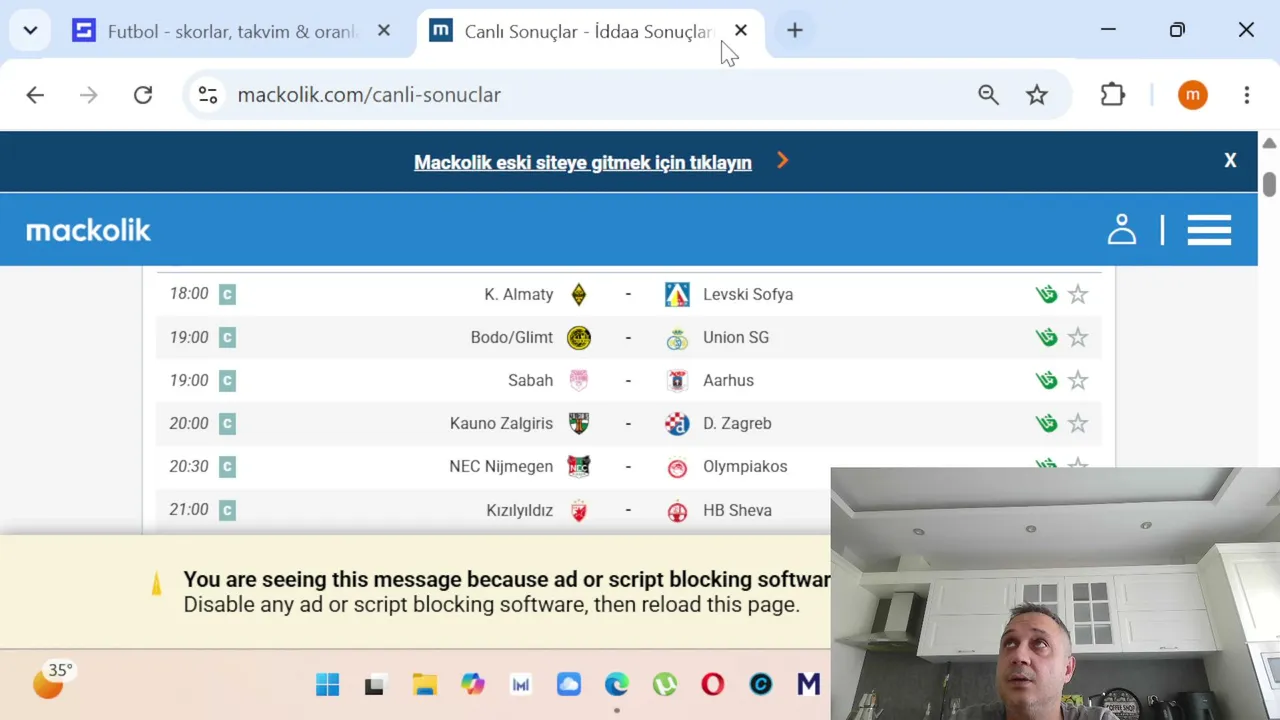Click the HB Sheva team crest

(677, 510)
